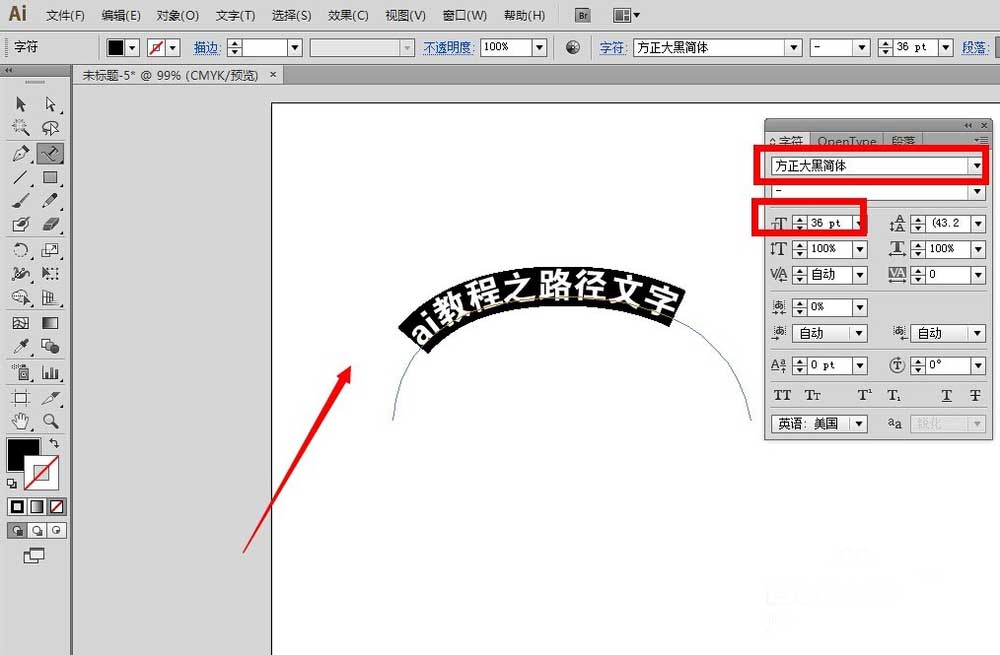Click the 段落 paragraph link
The image size is (1000, 655).
click(975, 47)
